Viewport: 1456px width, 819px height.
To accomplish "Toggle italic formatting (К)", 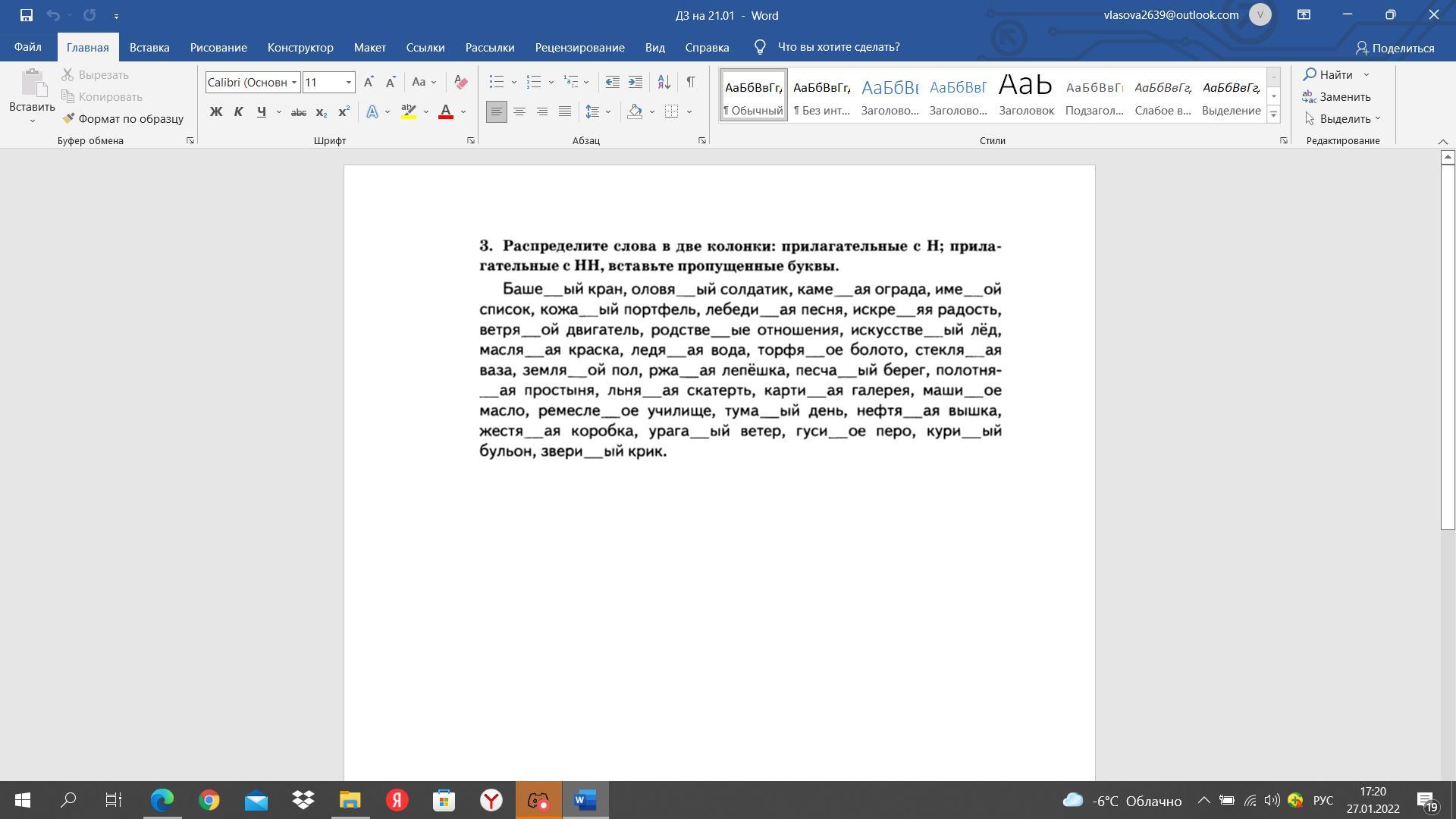I will tap(238, 112).
